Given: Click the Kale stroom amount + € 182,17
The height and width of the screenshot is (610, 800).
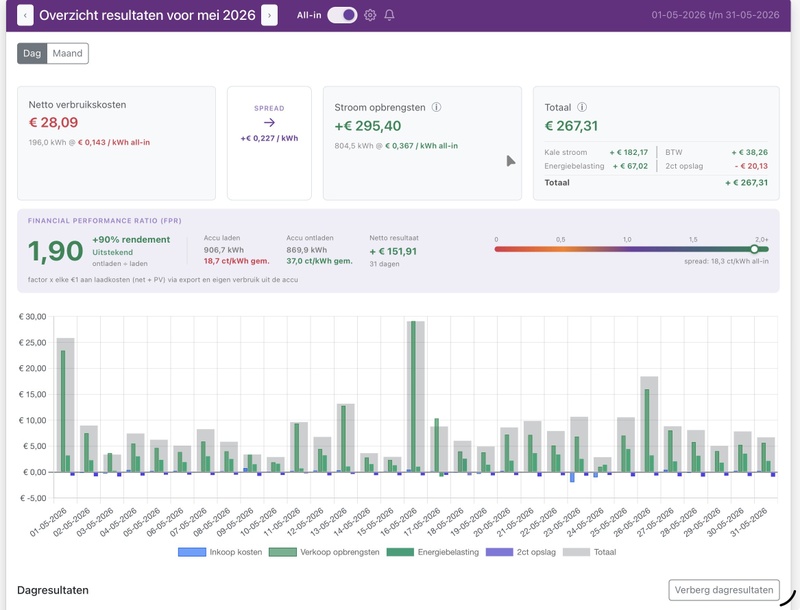Looking at the screenshot, I should coord(629,152).
